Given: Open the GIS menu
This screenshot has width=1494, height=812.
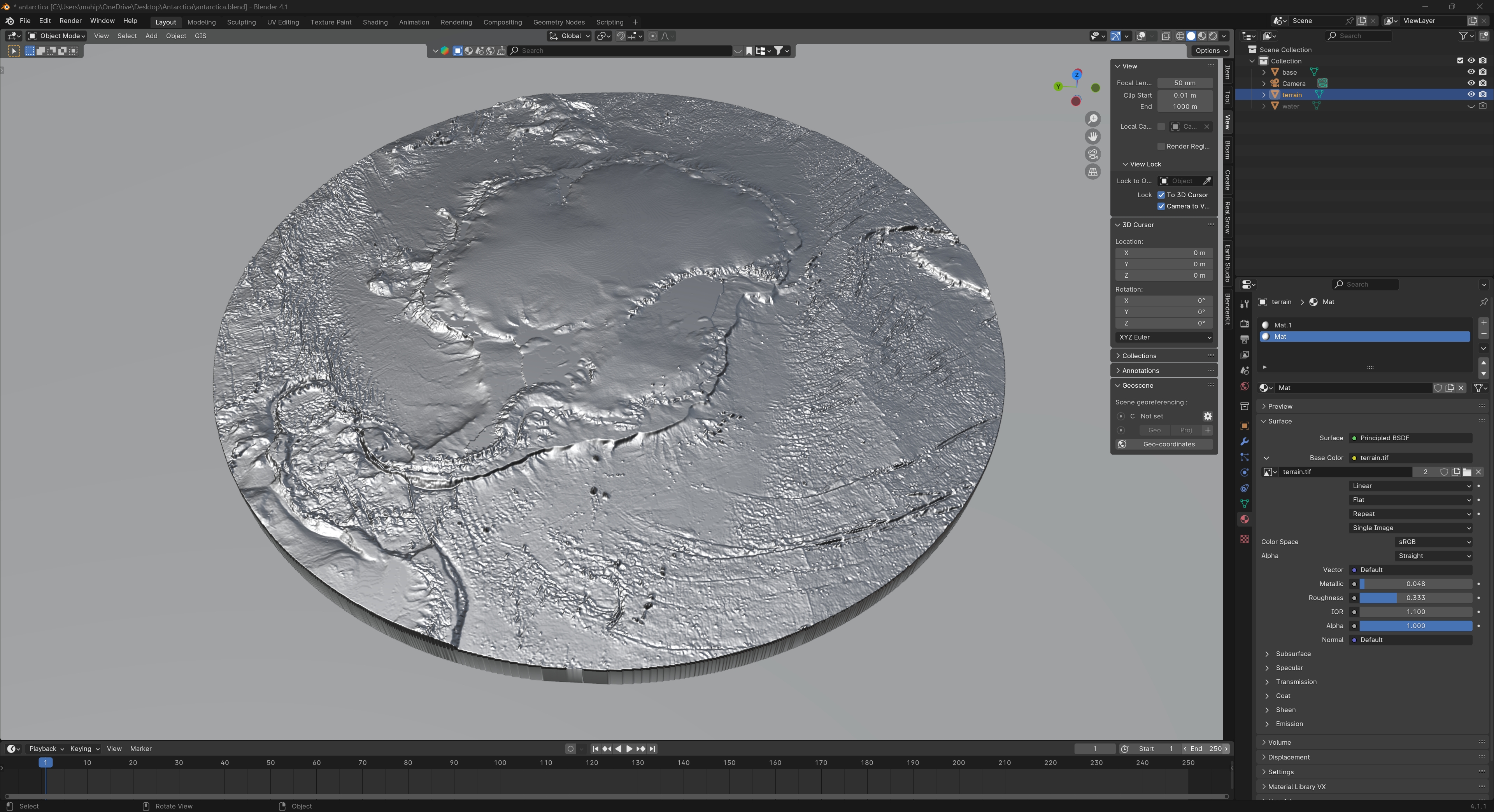Looking at the screenshot, I should click(200, 36).
